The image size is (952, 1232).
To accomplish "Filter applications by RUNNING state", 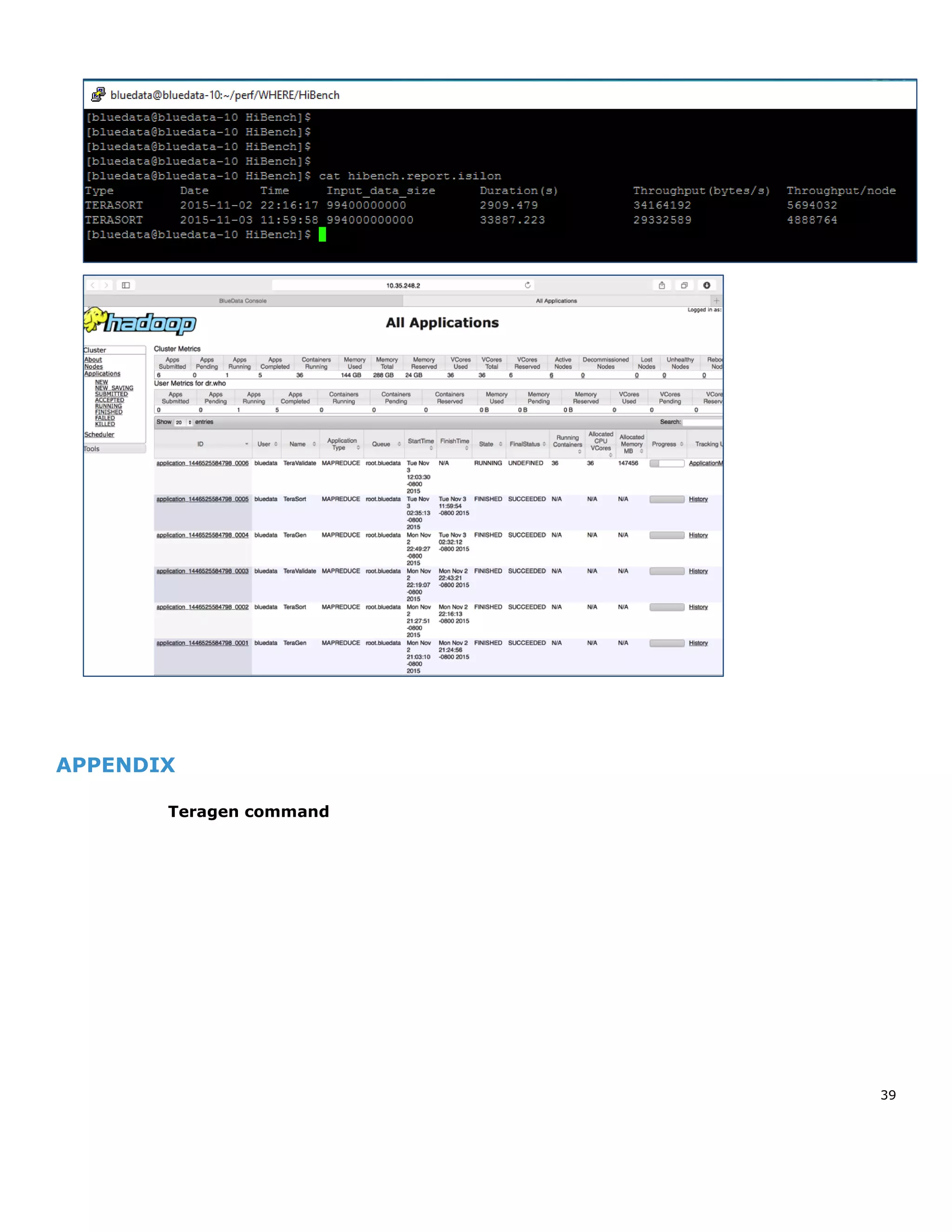I will [108, 406].
